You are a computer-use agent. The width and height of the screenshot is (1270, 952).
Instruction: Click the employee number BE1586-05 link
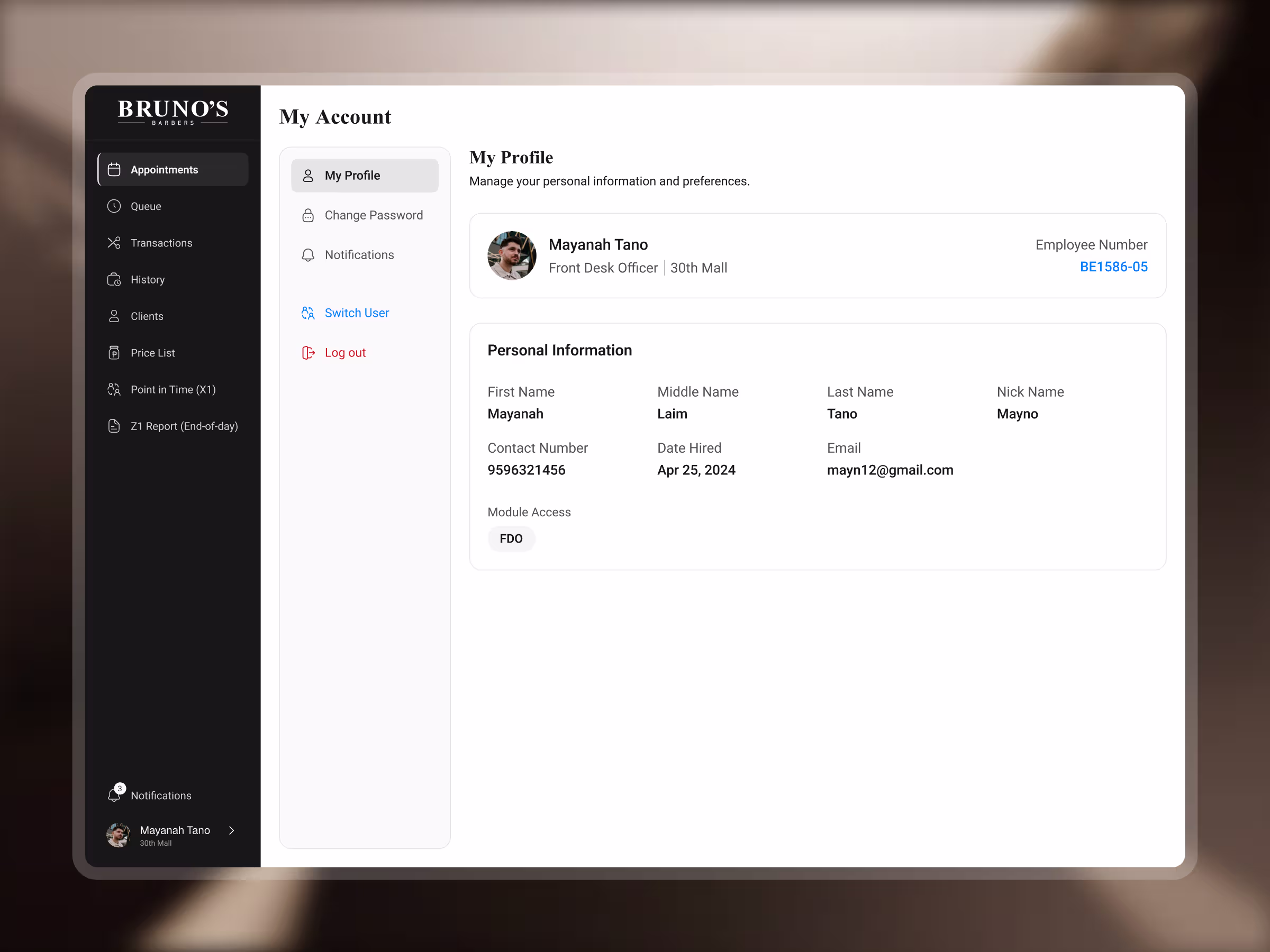click(x=1113, y=267)
